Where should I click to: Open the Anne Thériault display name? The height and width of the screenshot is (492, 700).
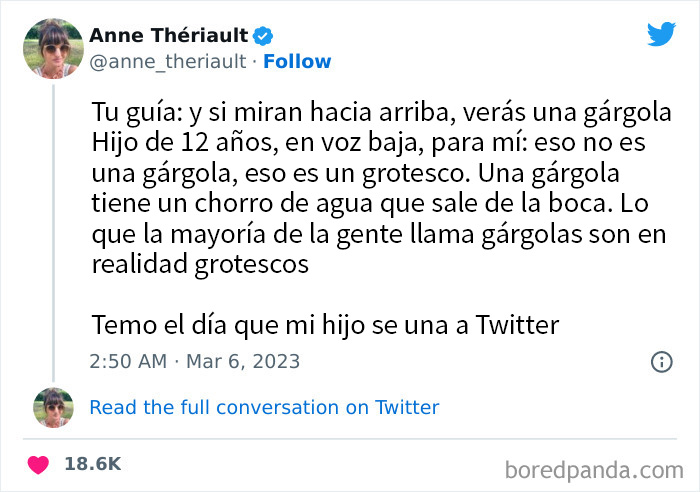(169, 36)
